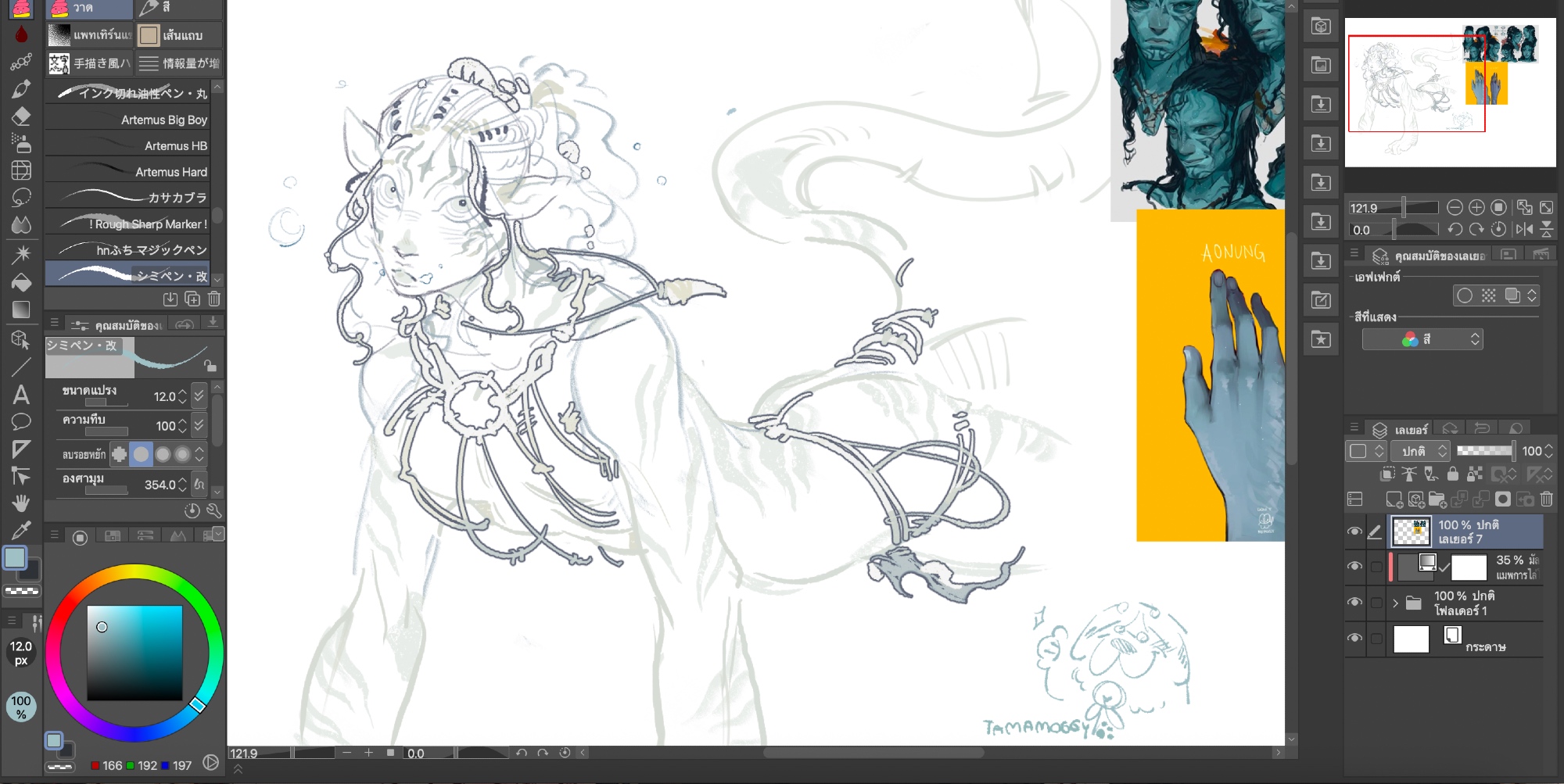Image resolution: width=1564 pixels, height=784 pixels.
Task: Select the ! Rough Sharp Marker ! brush
Action: pos(129,224)
